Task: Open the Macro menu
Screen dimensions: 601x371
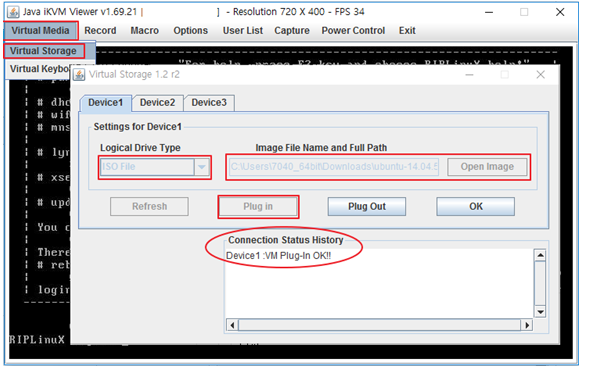Action: 145,31
